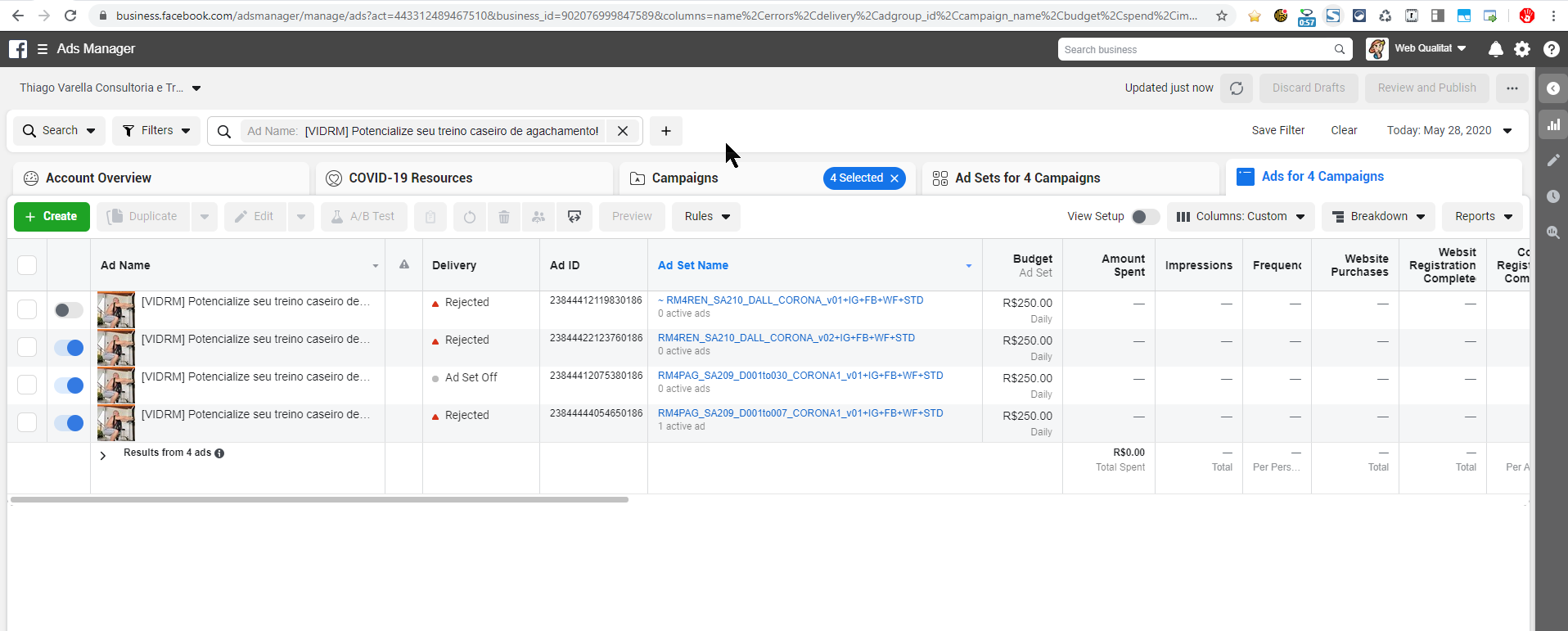The height and width of the screenshot is (631, 1568).
Task: Click the Facebook logo icon
Action: 18,49
